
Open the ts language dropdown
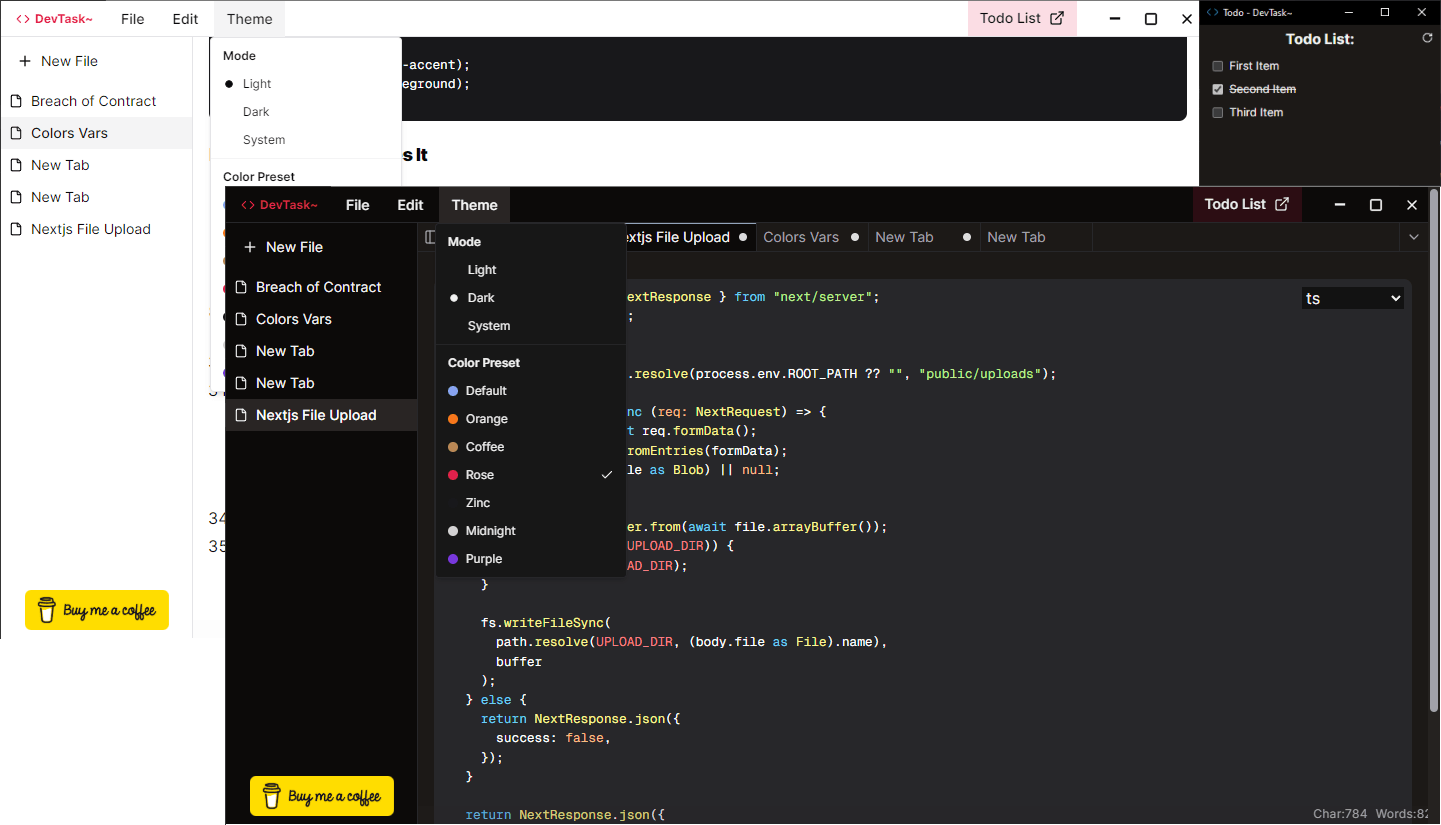tap(1353, 298)
